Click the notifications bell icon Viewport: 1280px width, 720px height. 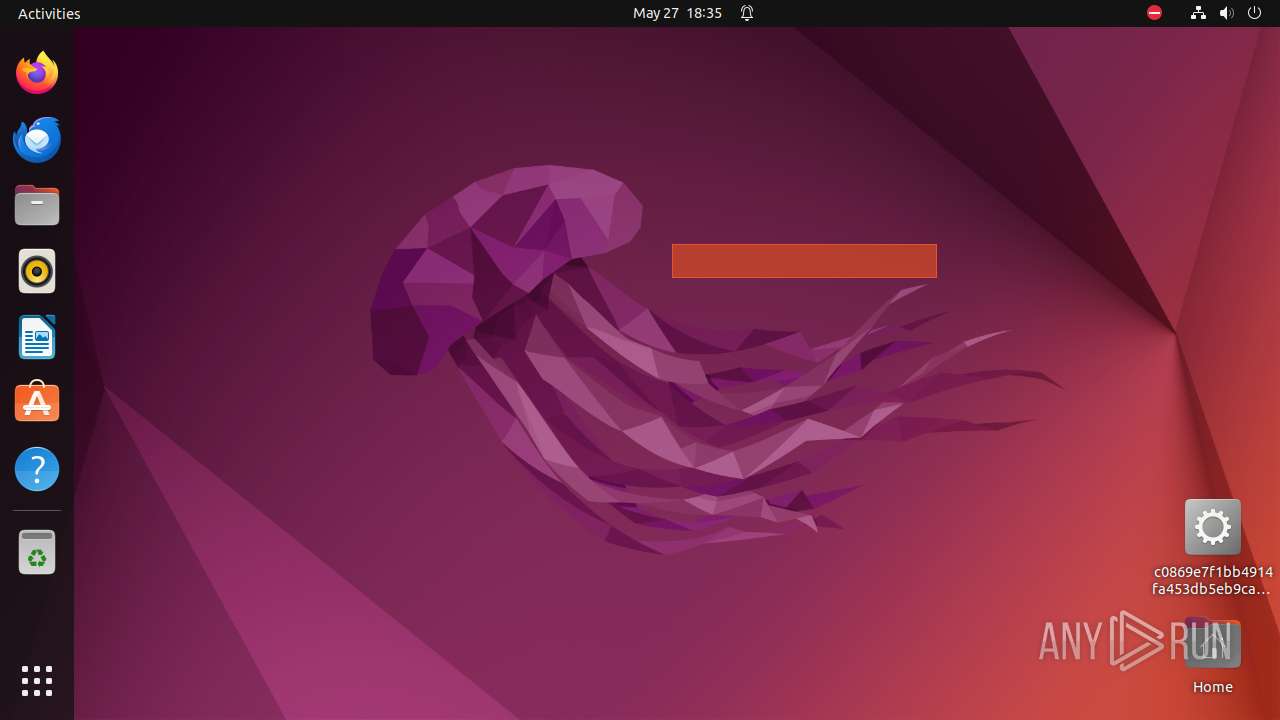(747, 13)
